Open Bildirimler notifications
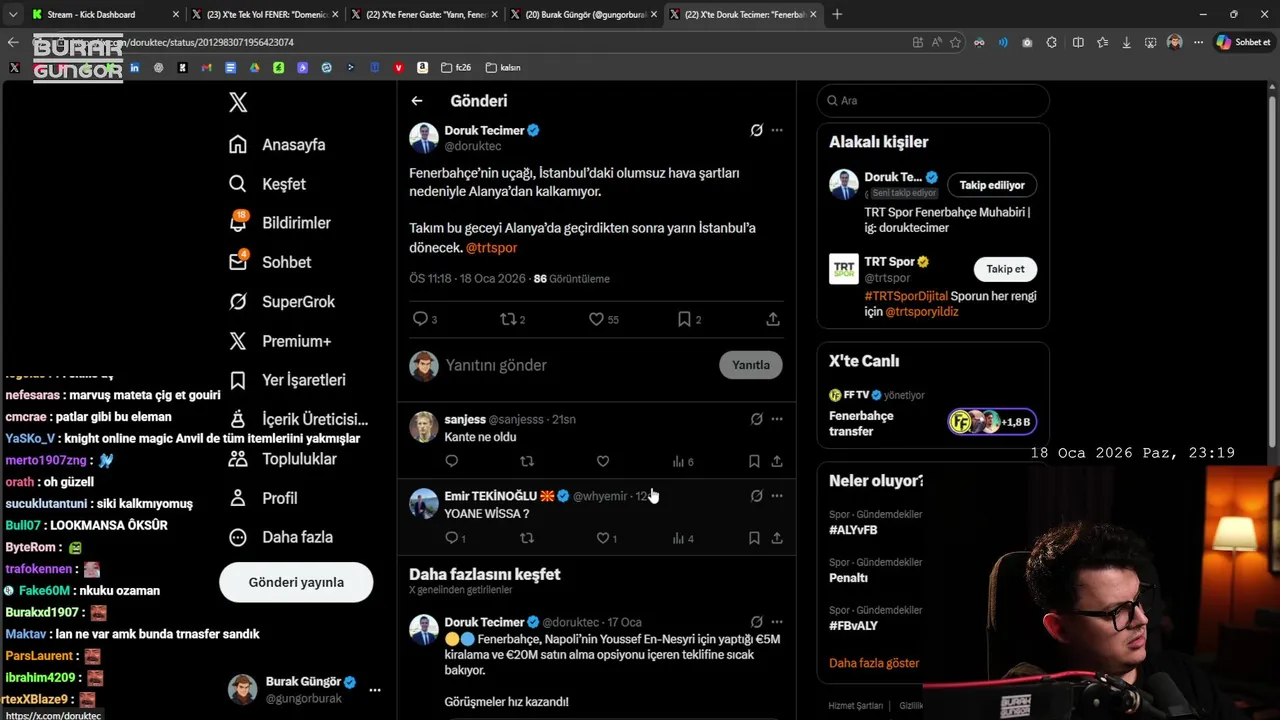The image size is (1280, 720). pos(279,223)
